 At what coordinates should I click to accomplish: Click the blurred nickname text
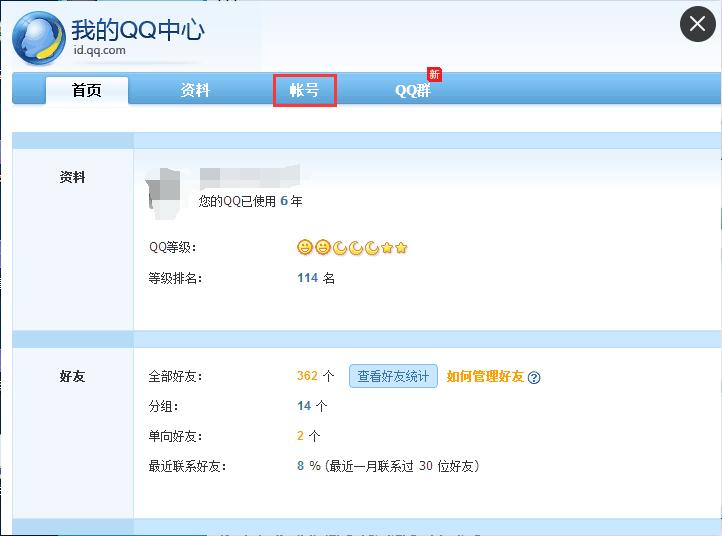(250, 177)
